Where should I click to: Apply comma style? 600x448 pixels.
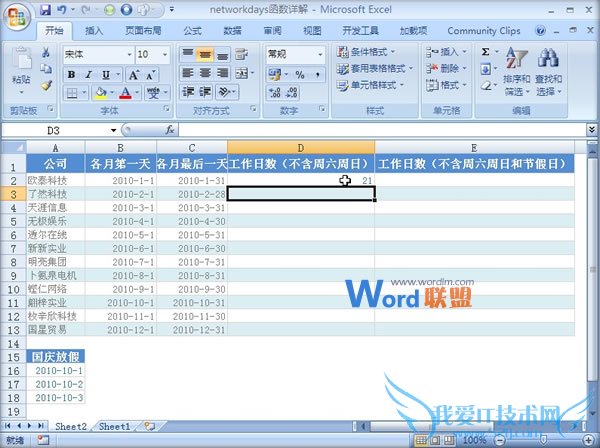click(318, 75)
